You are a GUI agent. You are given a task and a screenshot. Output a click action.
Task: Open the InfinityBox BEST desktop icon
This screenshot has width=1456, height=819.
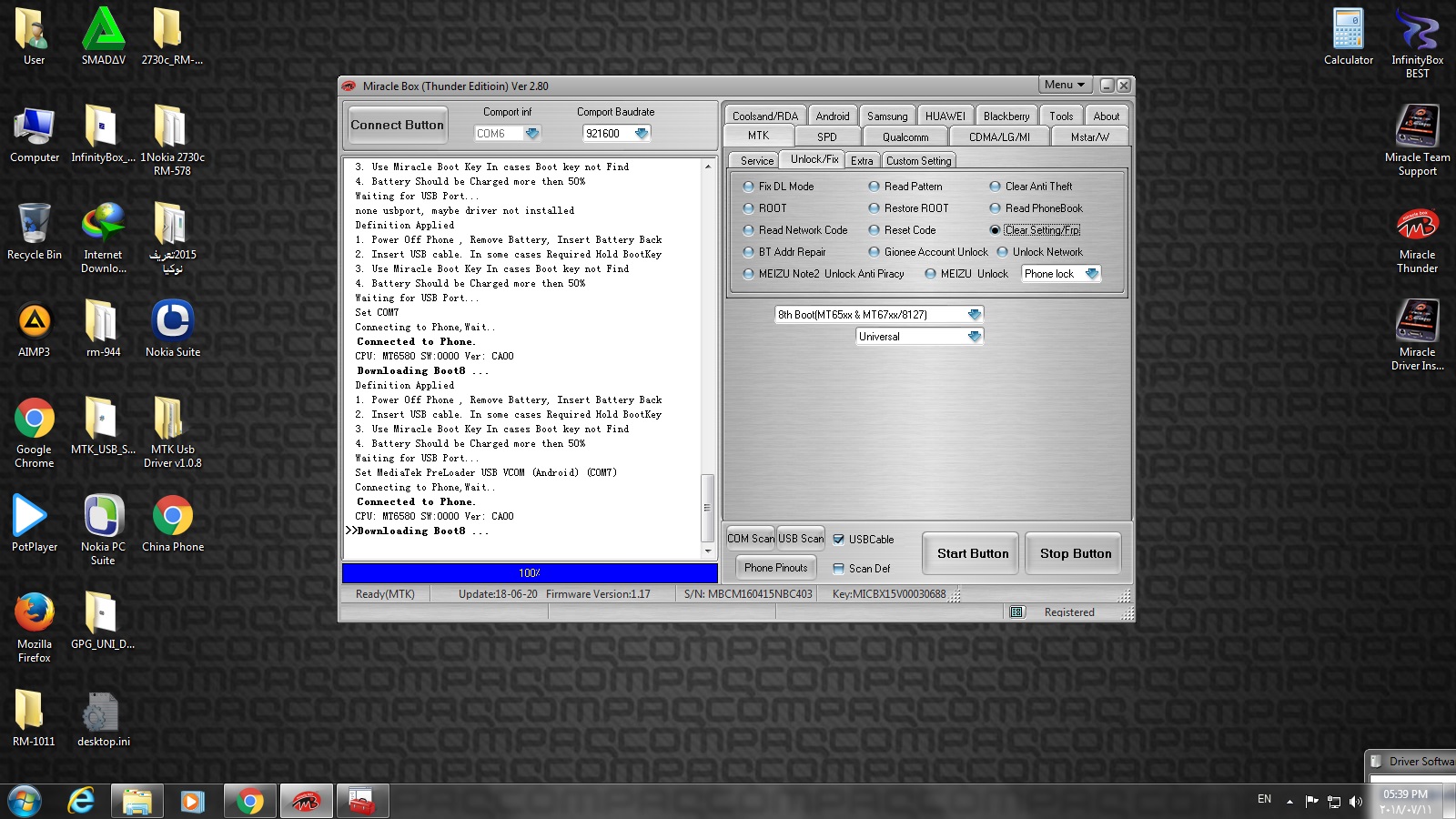[1417, 43]
